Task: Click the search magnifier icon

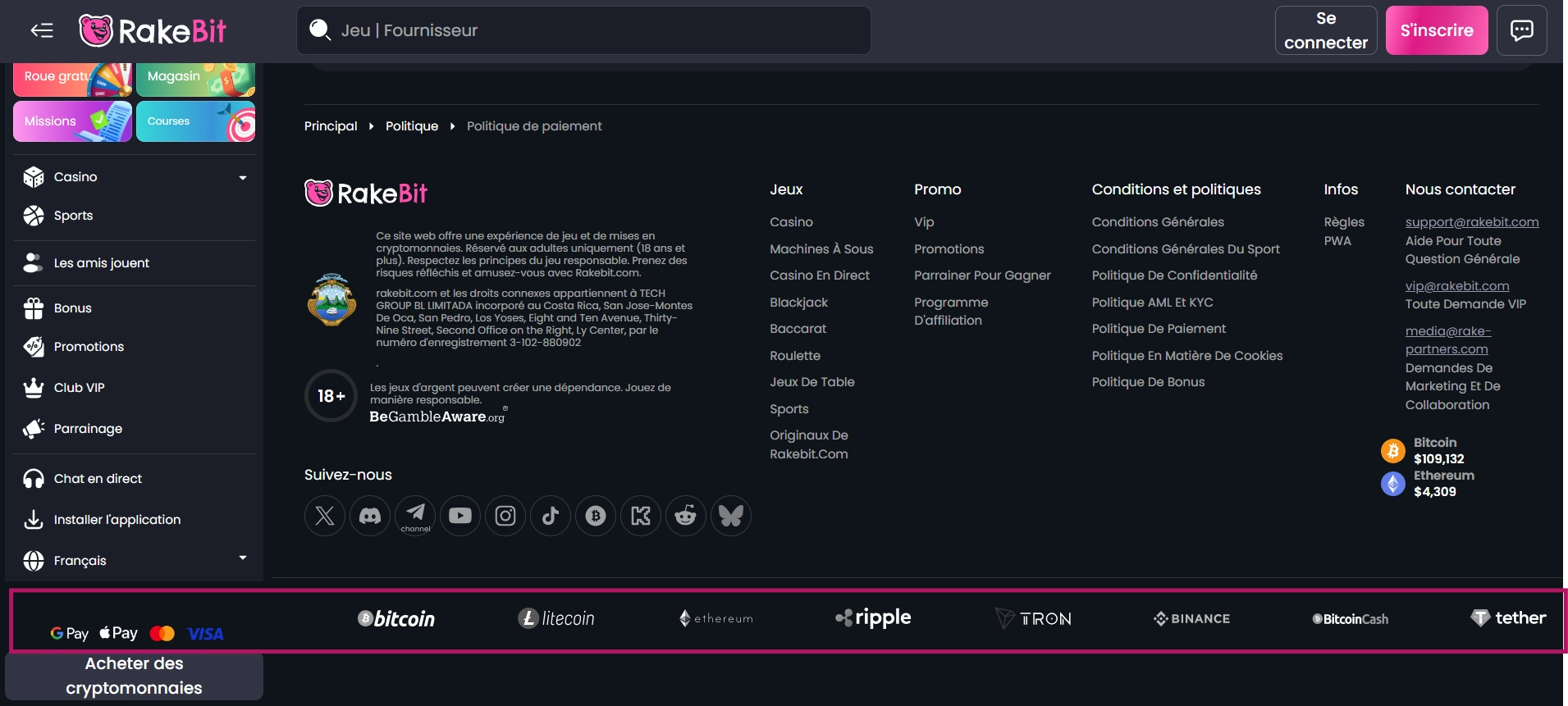Action: tap(319, 30)
